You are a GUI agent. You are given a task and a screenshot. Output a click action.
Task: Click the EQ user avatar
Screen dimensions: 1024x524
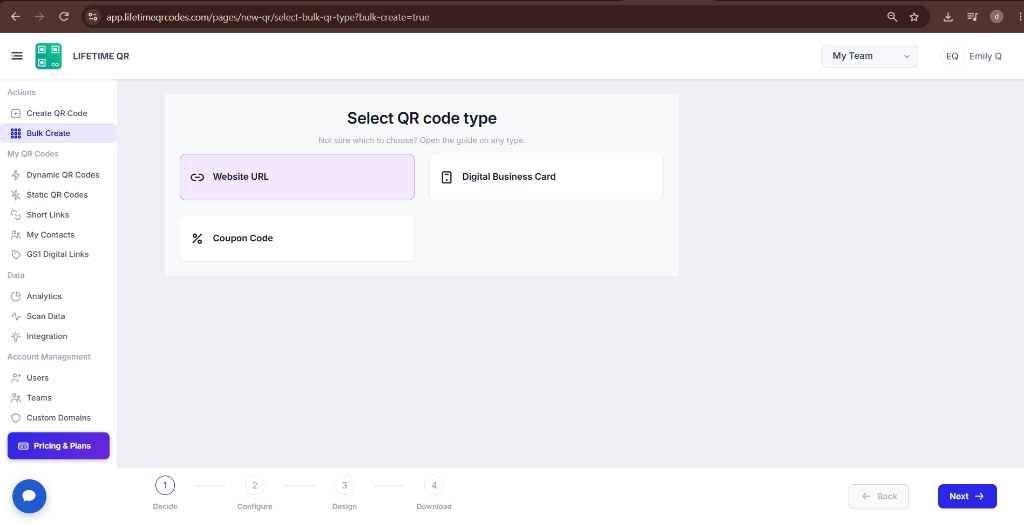click(952, 56)
